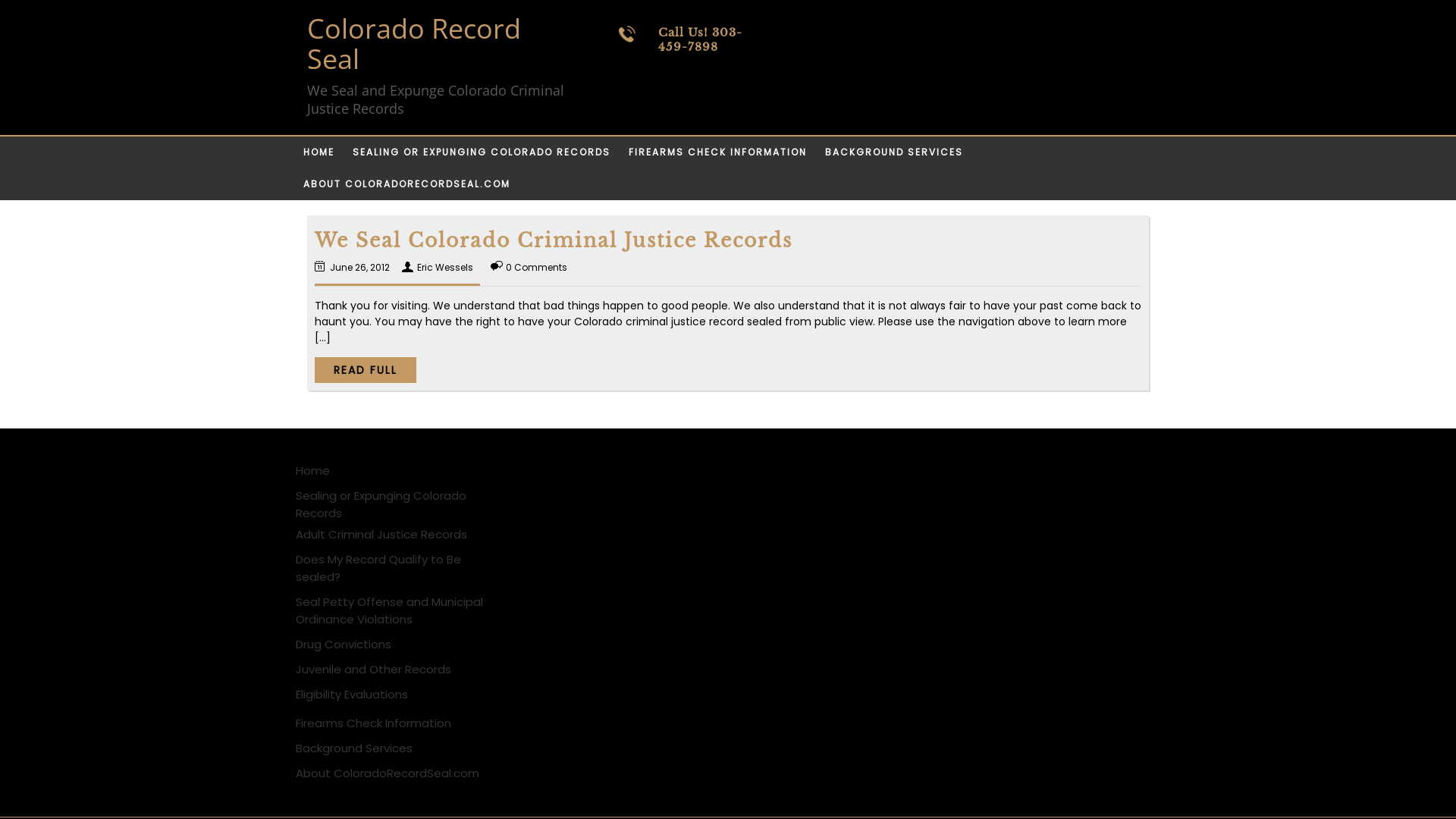Click the Eligibility Evaluations footer link

[351, 694]
